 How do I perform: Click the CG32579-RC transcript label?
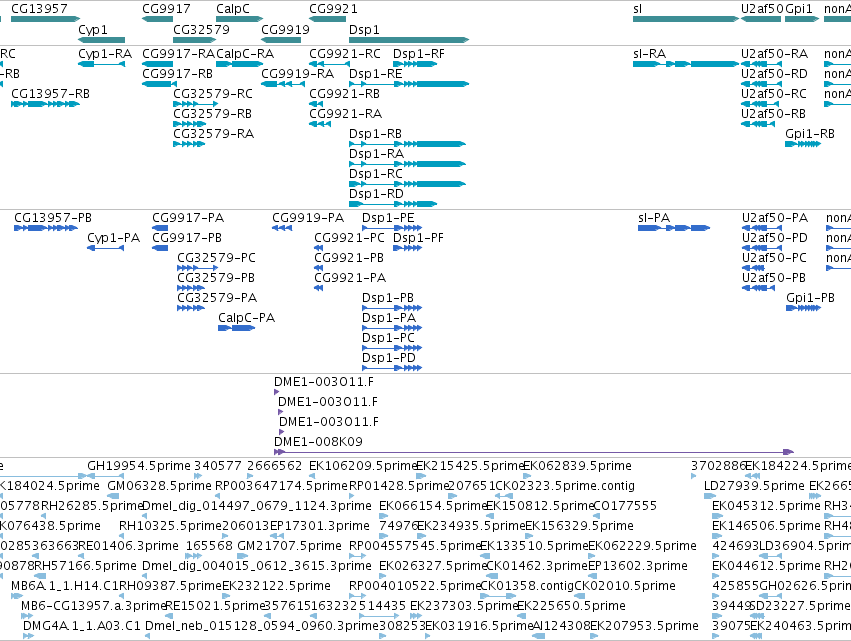213,94
